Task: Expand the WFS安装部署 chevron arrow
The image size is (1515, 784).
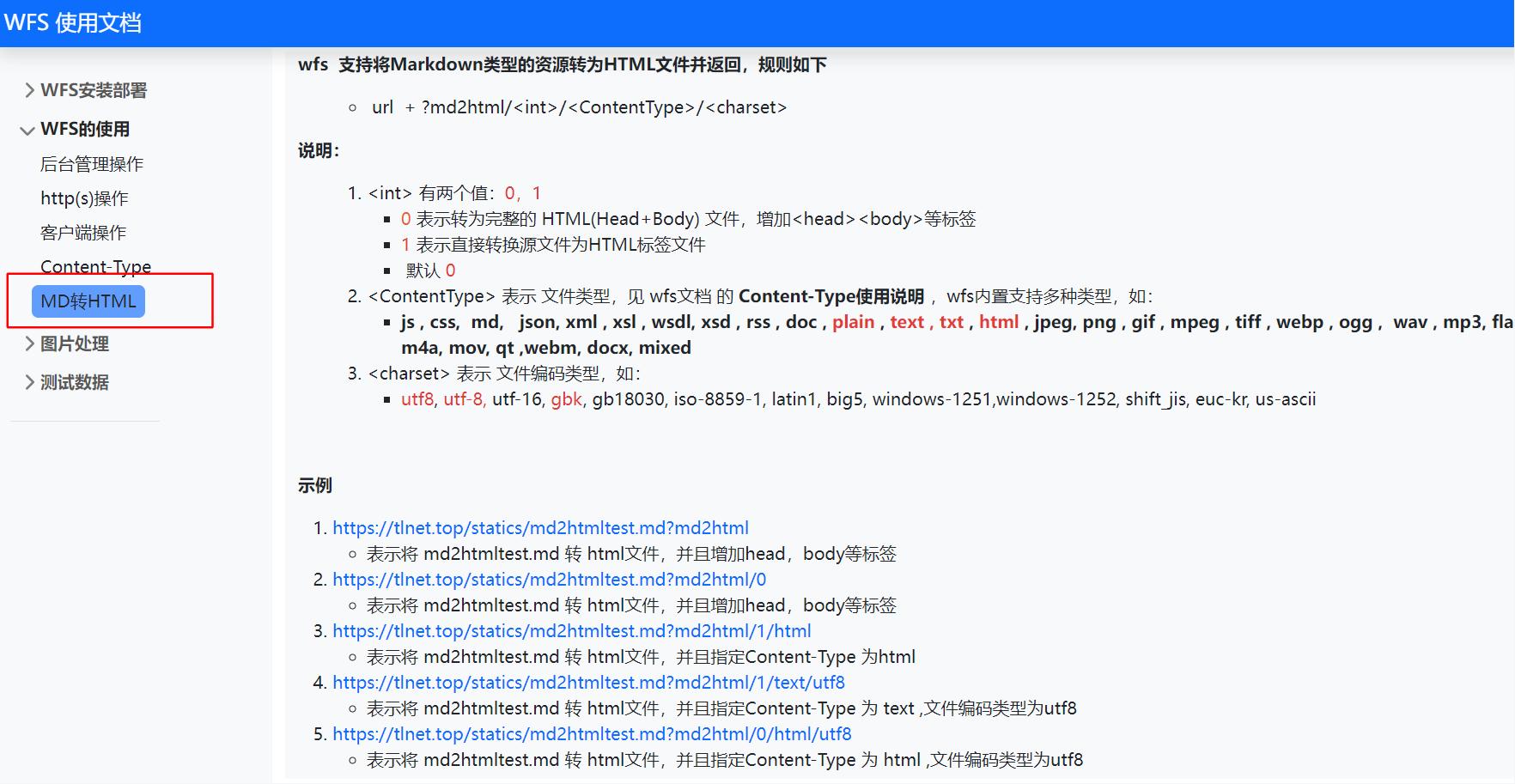Action: [29, 90]
